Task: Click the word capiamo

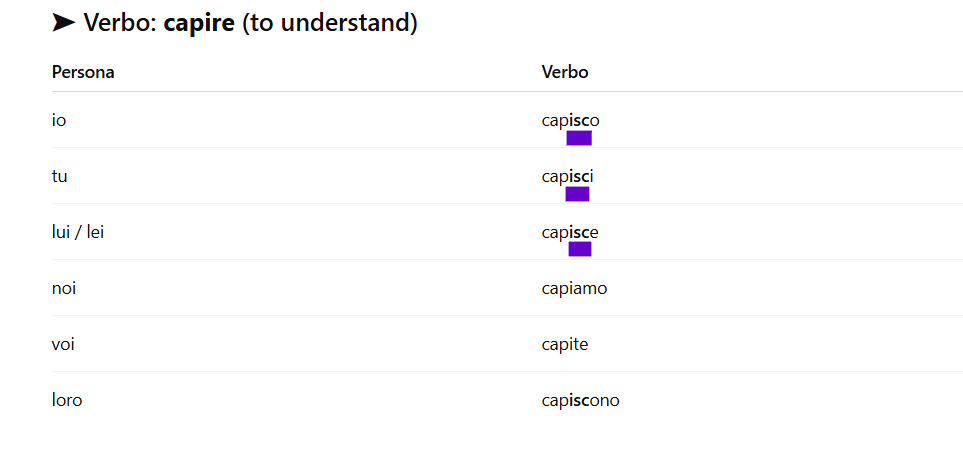Action: [x=574, y=289]
